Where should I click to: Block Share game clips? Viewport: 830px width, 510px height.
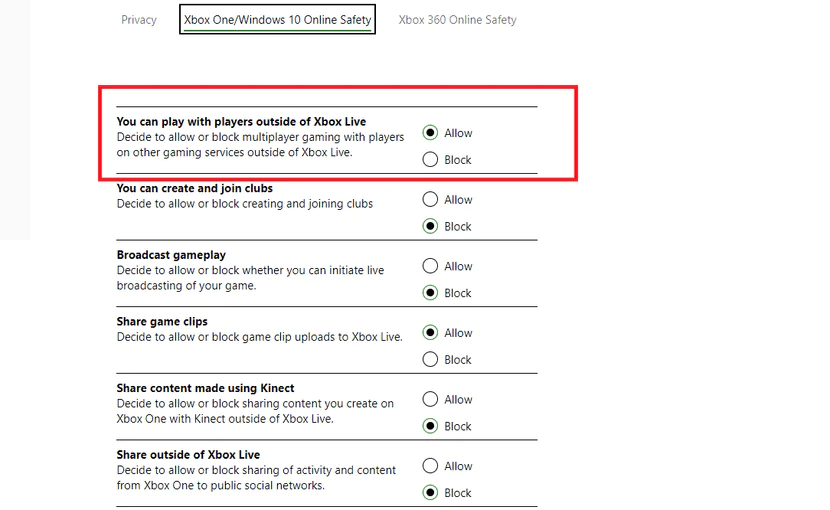pos(431,360)
